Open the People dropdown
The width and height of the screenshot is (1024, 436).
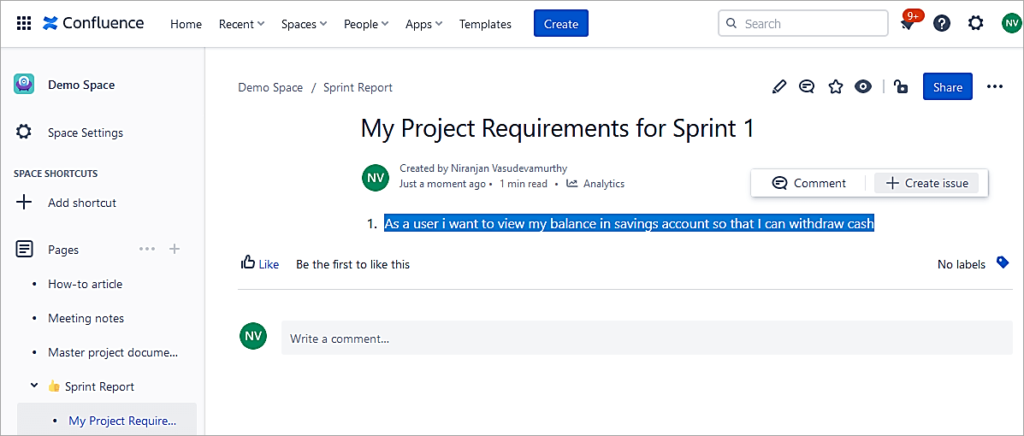click(x=366, y=24)
